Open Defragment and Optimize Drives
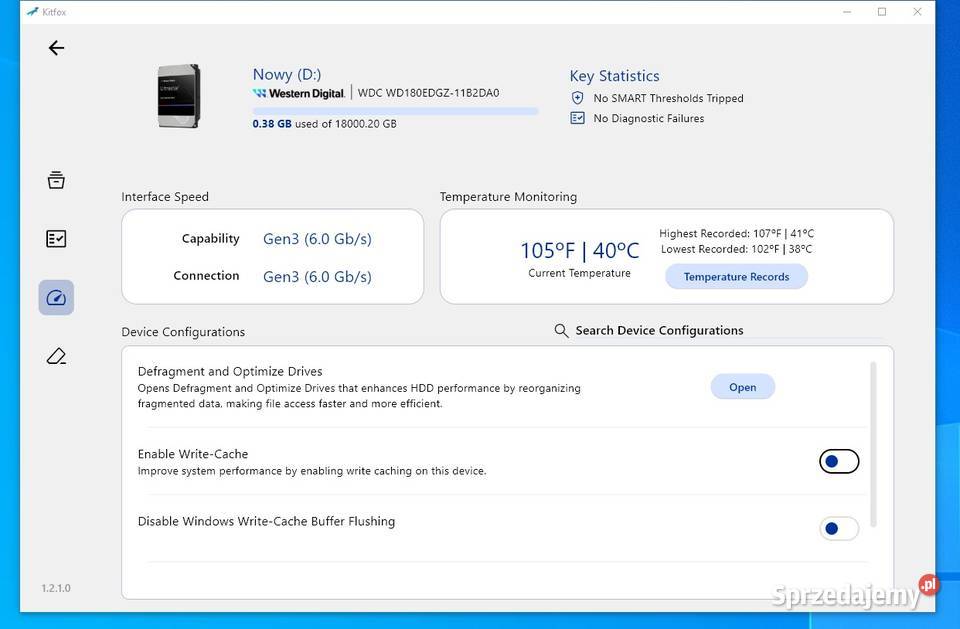The image size is (960, 629). [743, 387]
